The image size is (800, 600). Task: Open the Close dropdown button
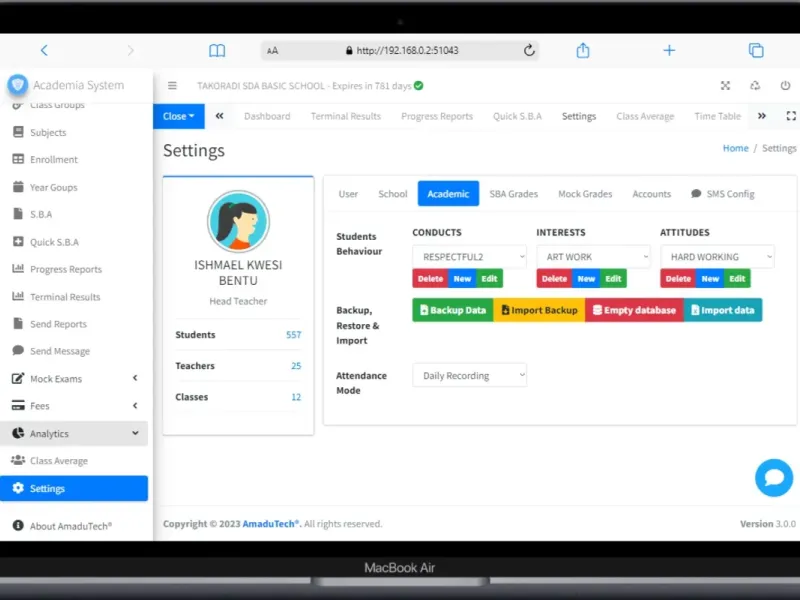(x=179, y=116)
